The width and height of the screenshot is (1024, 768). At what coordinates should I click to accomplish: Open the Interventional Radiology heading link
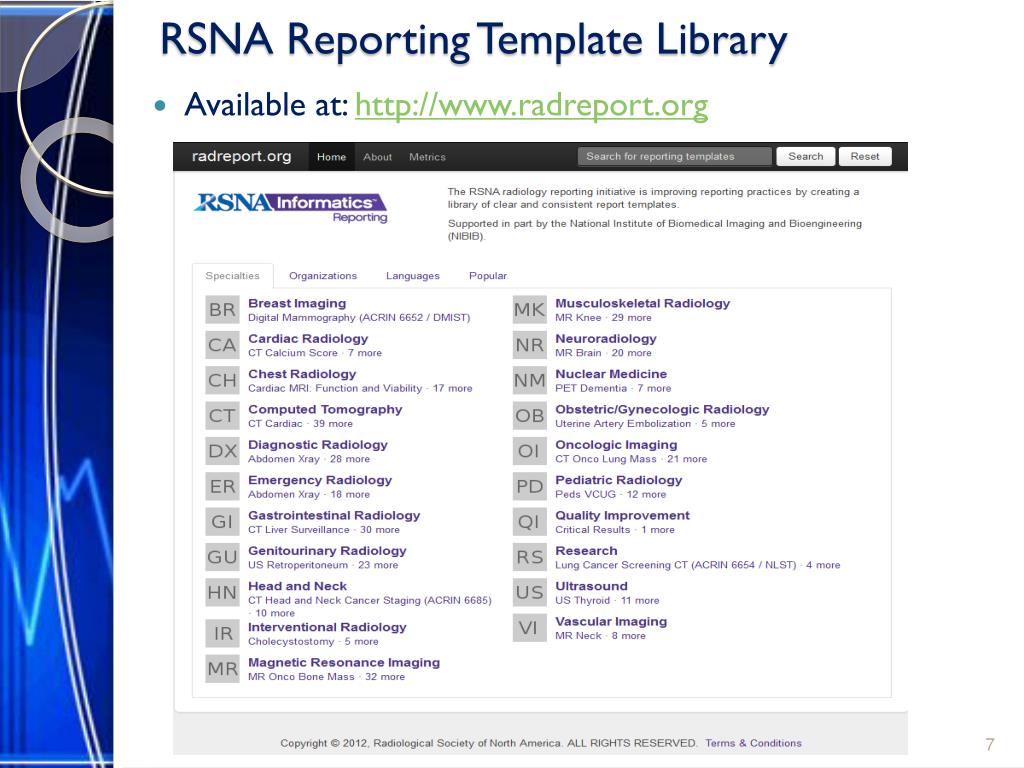click(x=327, y=627)
